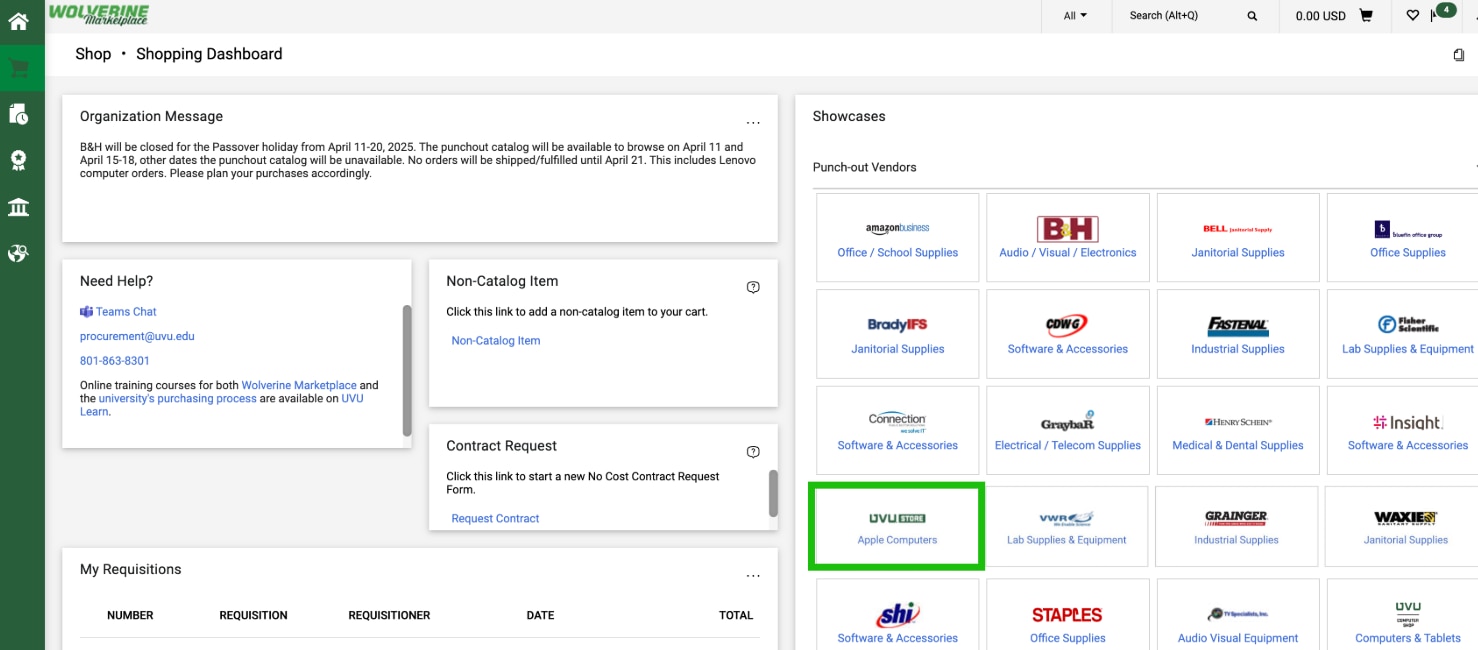
Task: Click the Punch-out Vendors section heading
Action: coord(864,168)
